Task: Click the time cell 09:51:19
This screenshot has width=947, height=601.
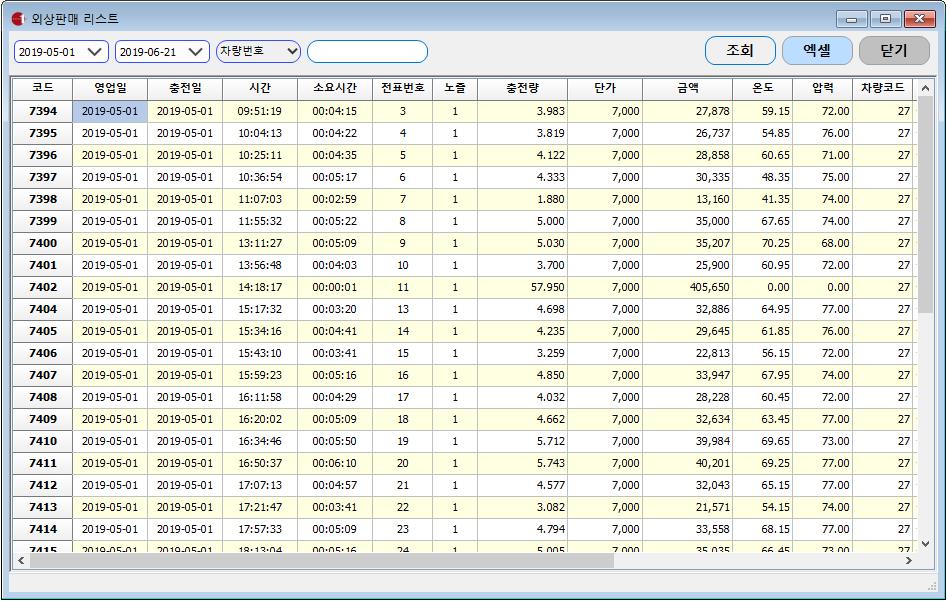Action: [260, 111]
